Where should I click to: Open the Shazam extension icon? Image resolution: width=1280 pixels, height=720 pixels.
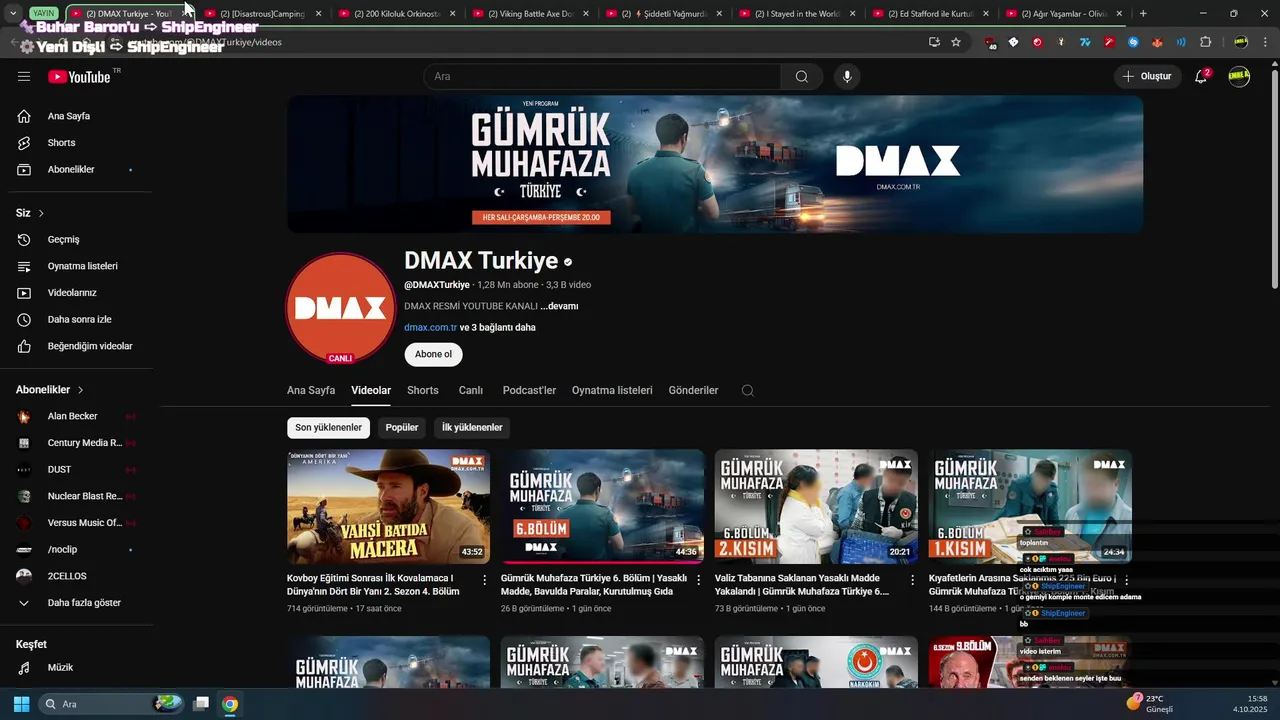point(1133,42)
